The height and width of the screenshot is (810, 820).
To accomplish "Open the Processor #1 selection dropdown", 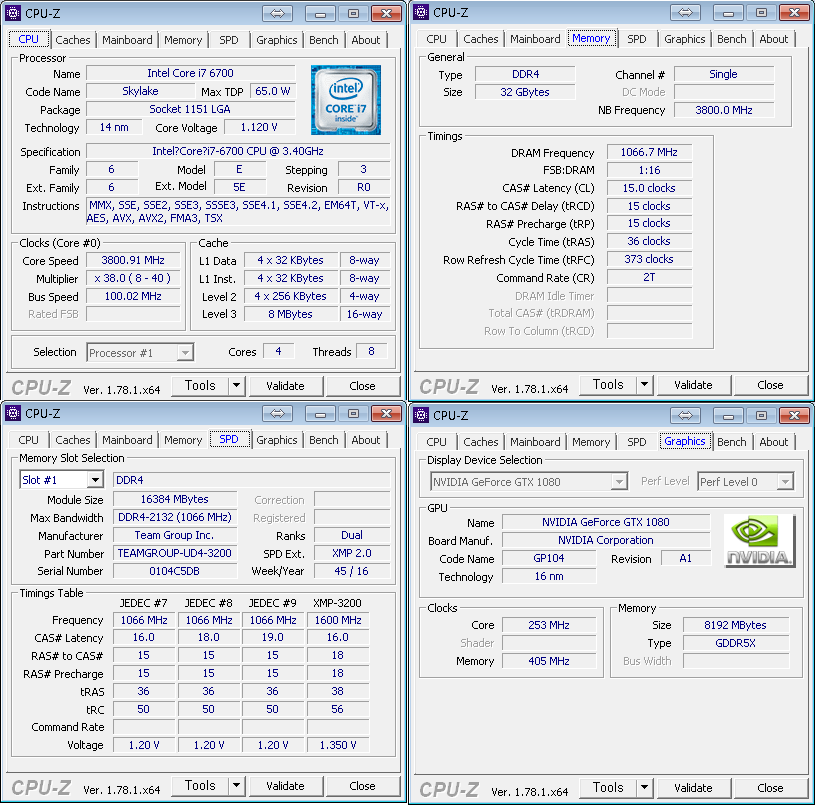I will tap(185, 353).
